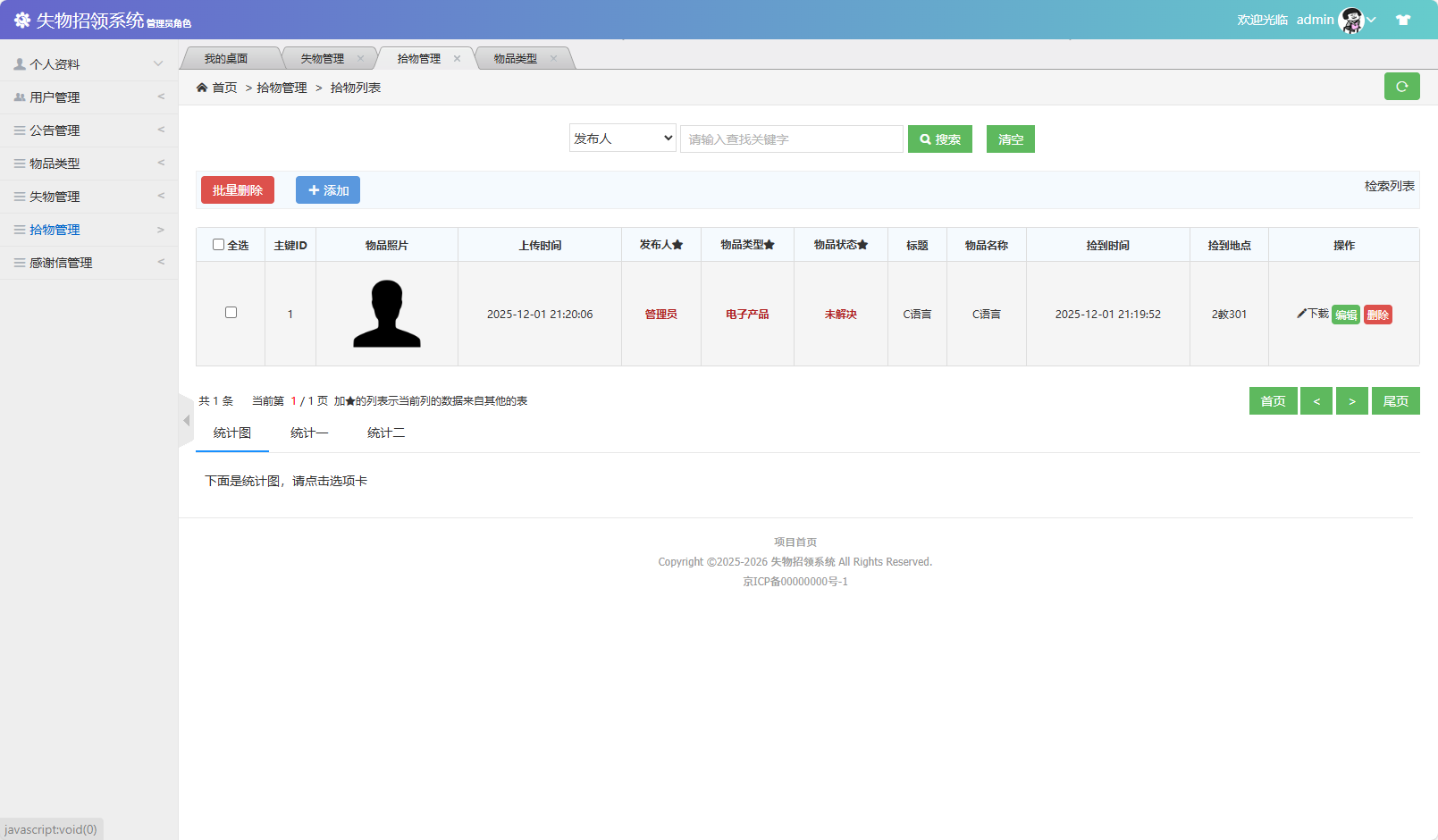Open the 发布人 filter dropdown
1438x840 pixels.
(622, 138)
